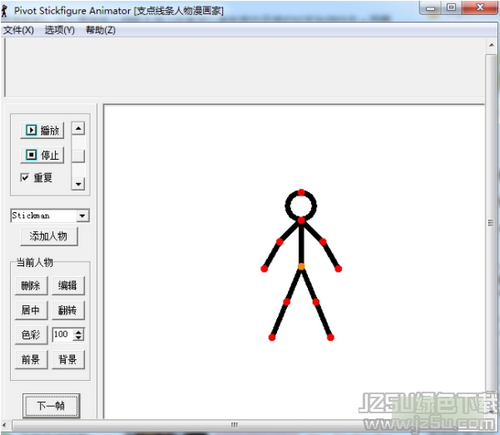Click stickman's right hand red handle
The image size is (500, 435).
pyautogui.click(x=338, y=269)
